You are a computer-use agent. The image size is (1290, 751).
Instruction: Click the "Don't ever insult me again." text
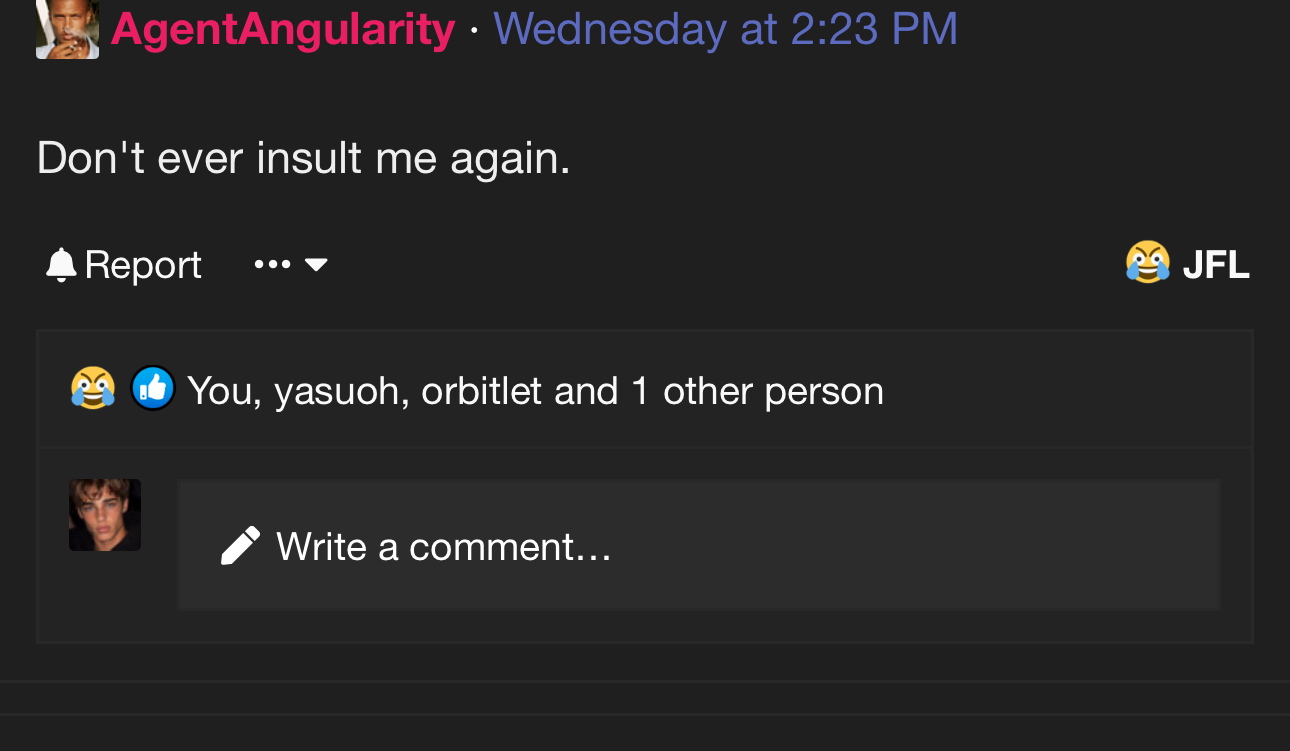[304, 158]
